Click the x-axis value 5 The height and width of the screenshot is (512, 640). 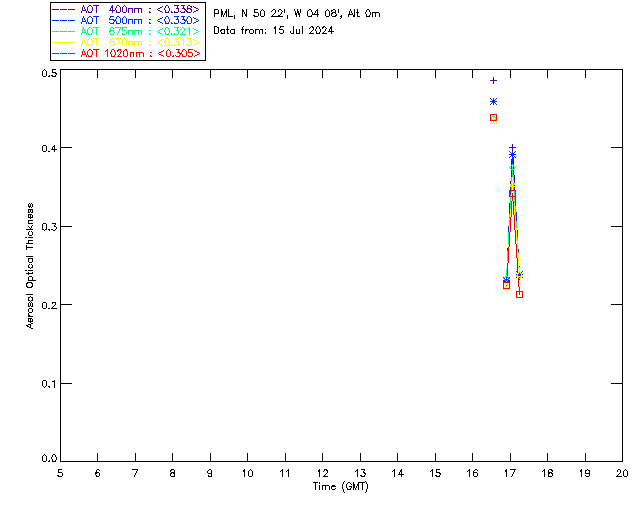pyautogui.click(x=60, y=474)
